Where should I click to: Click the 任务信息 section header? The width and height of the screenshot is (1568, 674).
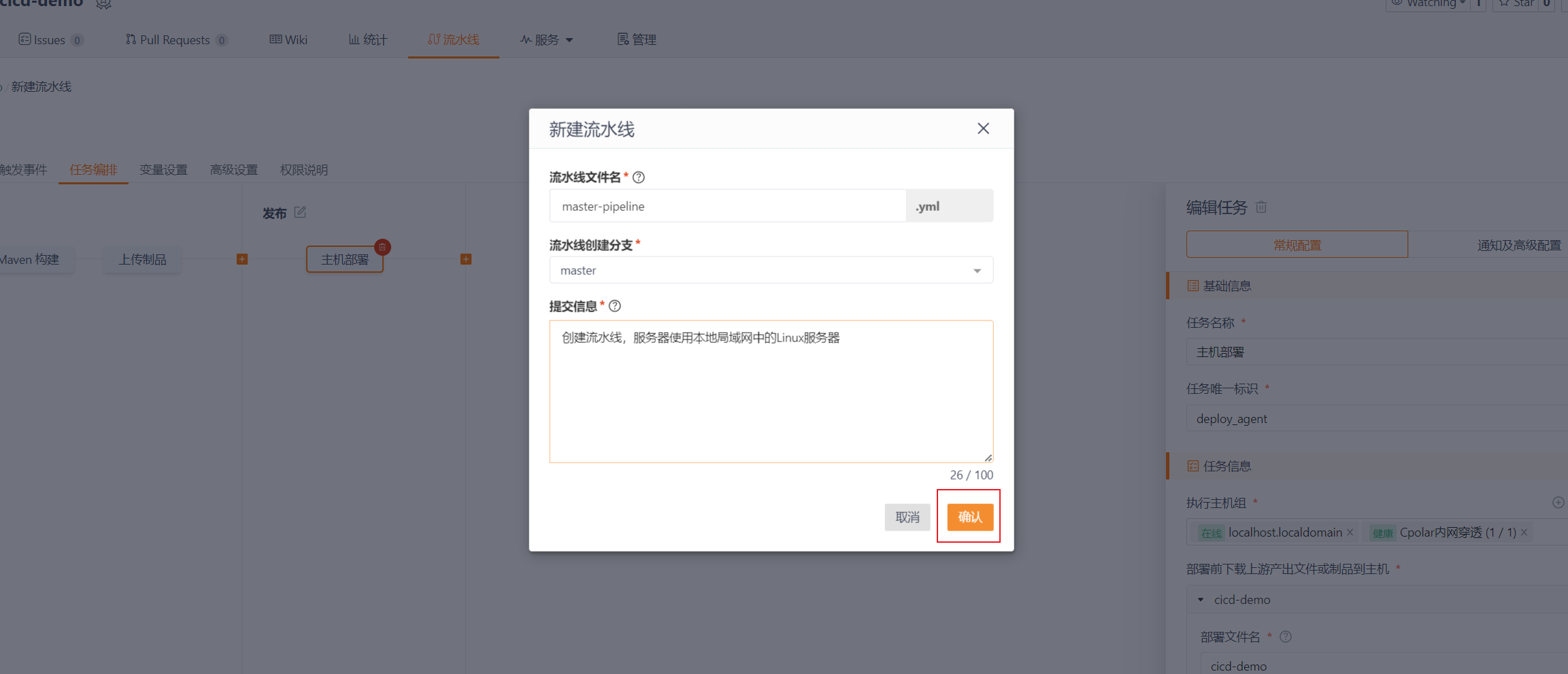[1367, 466]
